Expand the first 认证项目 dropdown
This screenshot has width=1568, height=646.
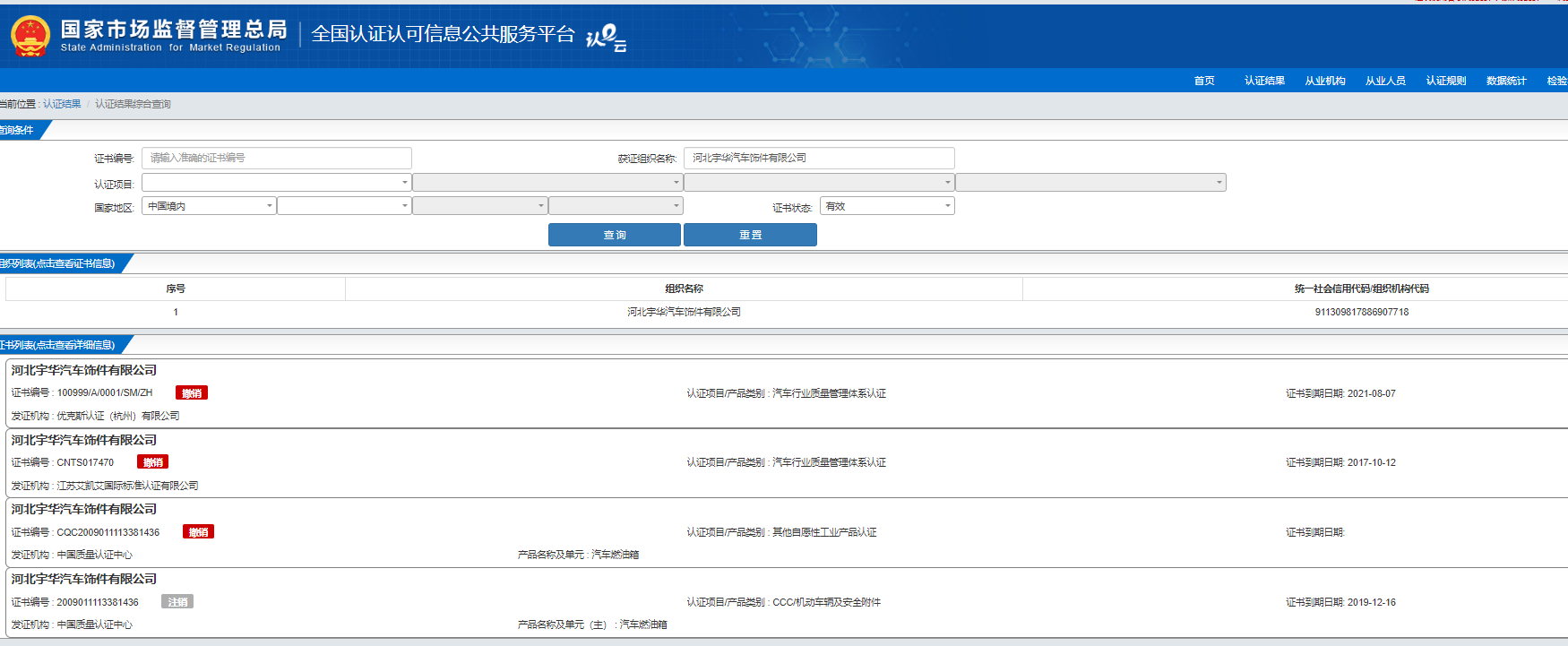276,182
